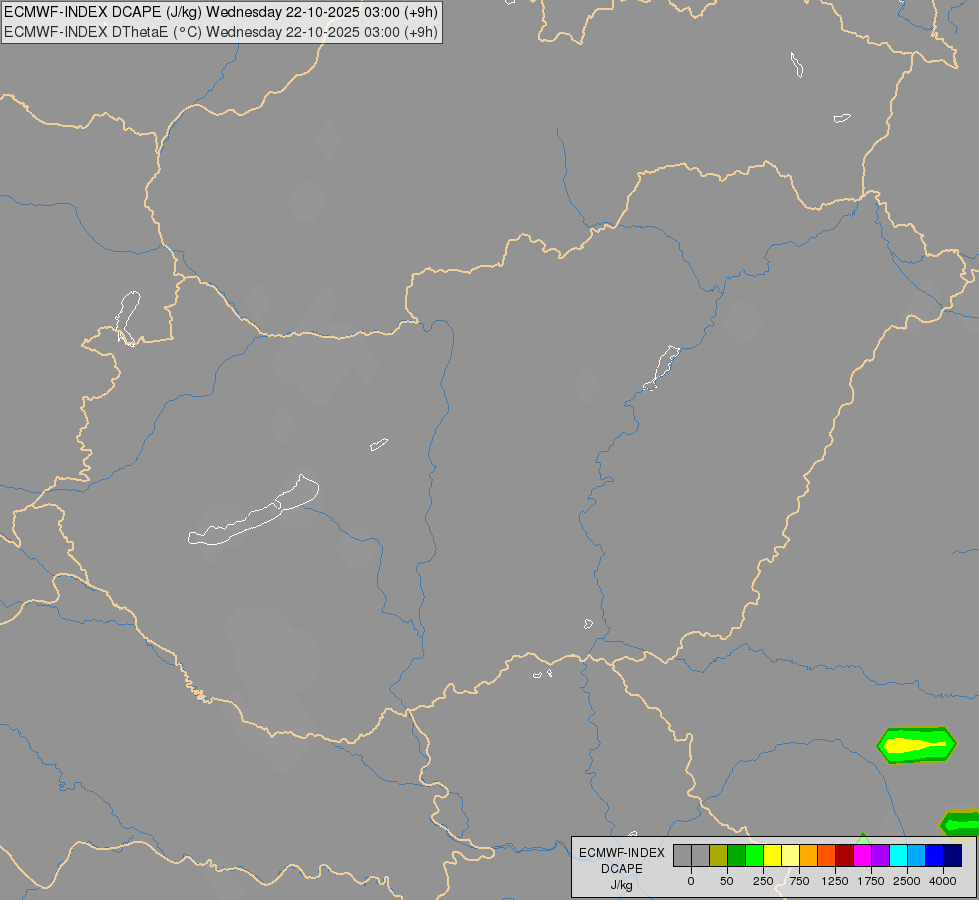
Task: Click the legend value label 1750
Action: 871,881
